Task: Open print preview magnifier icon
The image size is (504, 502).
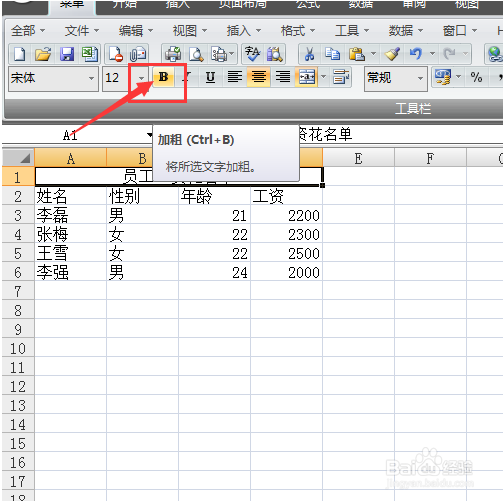Action: coord(196,54)
